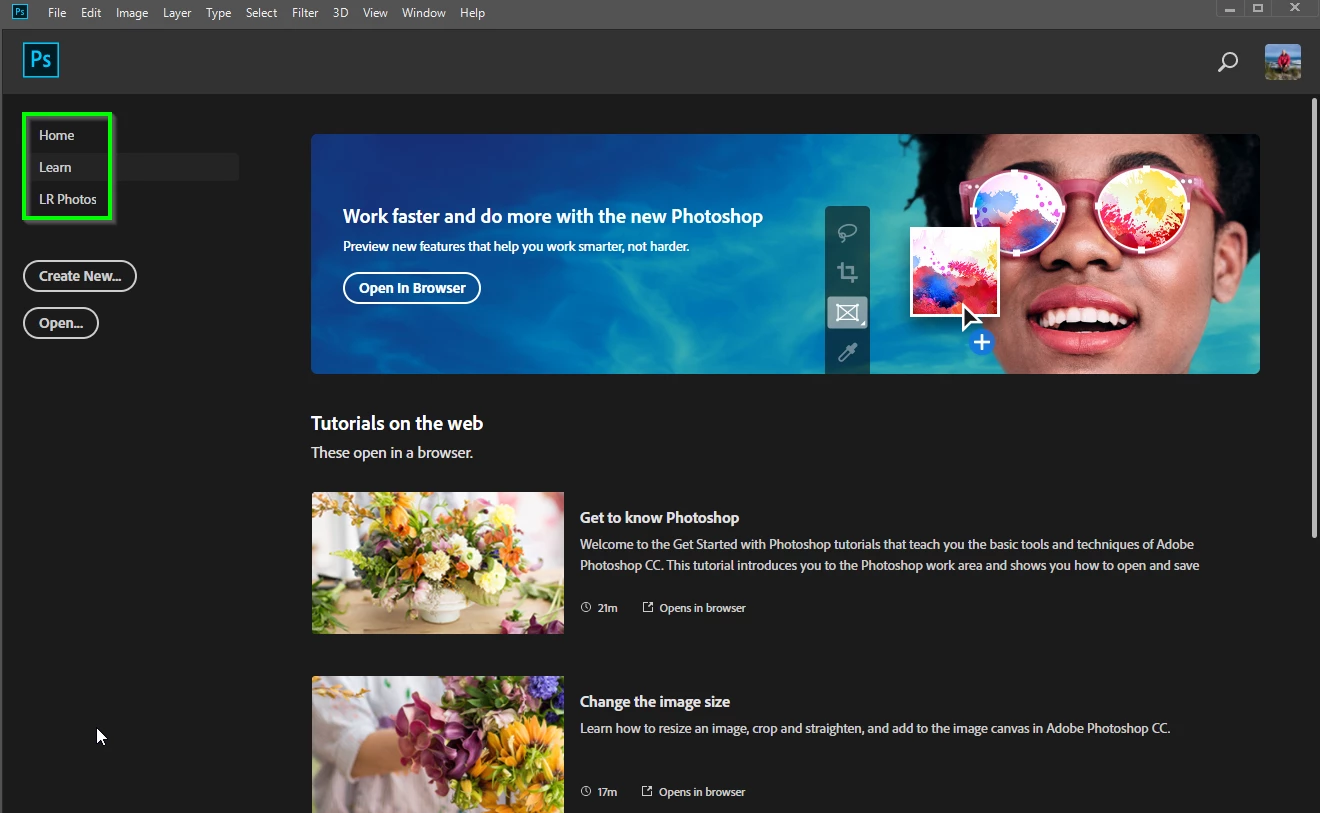The image size is (1320, 813).
Task: Click the 17m duration label
Action: 607,792
